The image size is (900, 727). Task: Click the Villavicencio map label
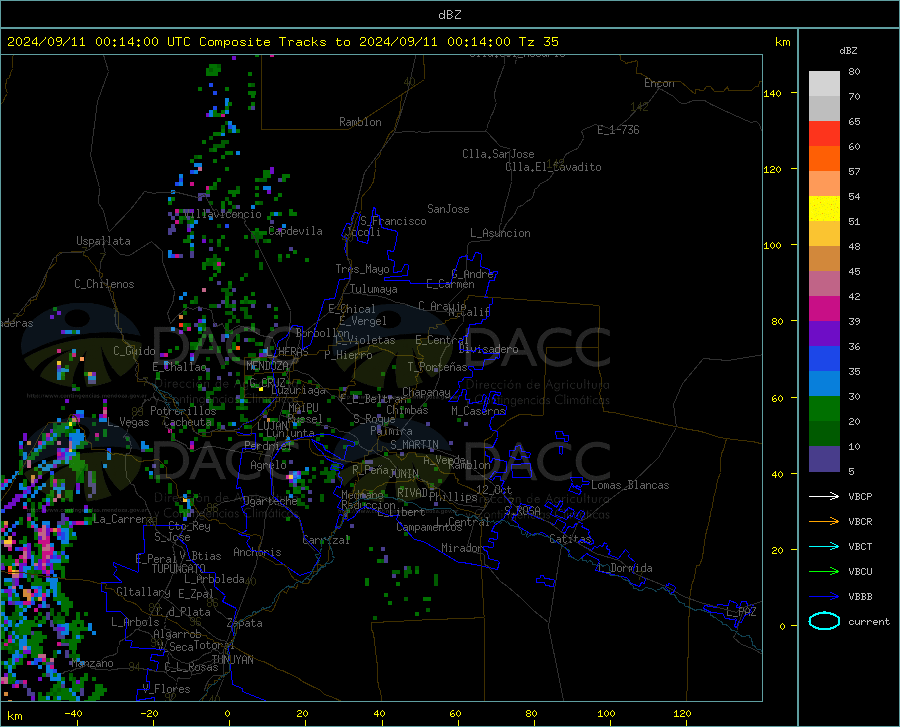(223, 214)
